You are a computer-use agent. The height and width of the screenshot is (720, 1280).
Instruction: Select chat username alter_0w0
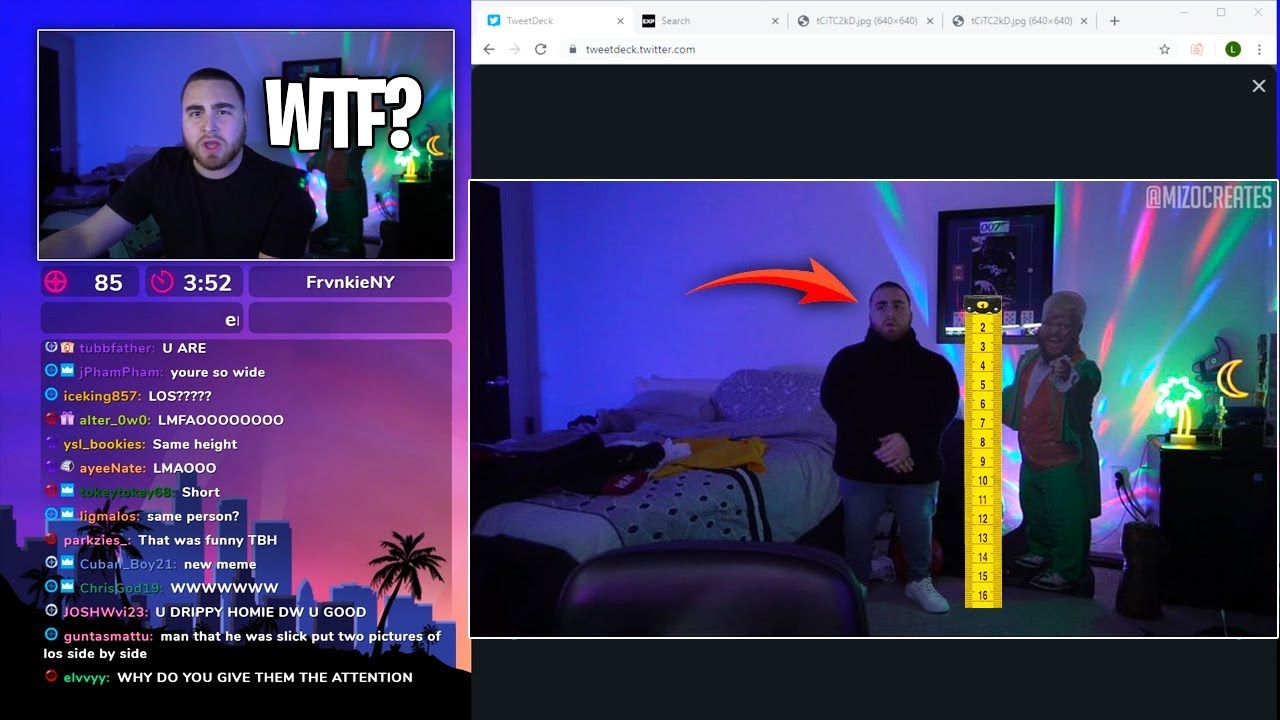tap(114, 420)
